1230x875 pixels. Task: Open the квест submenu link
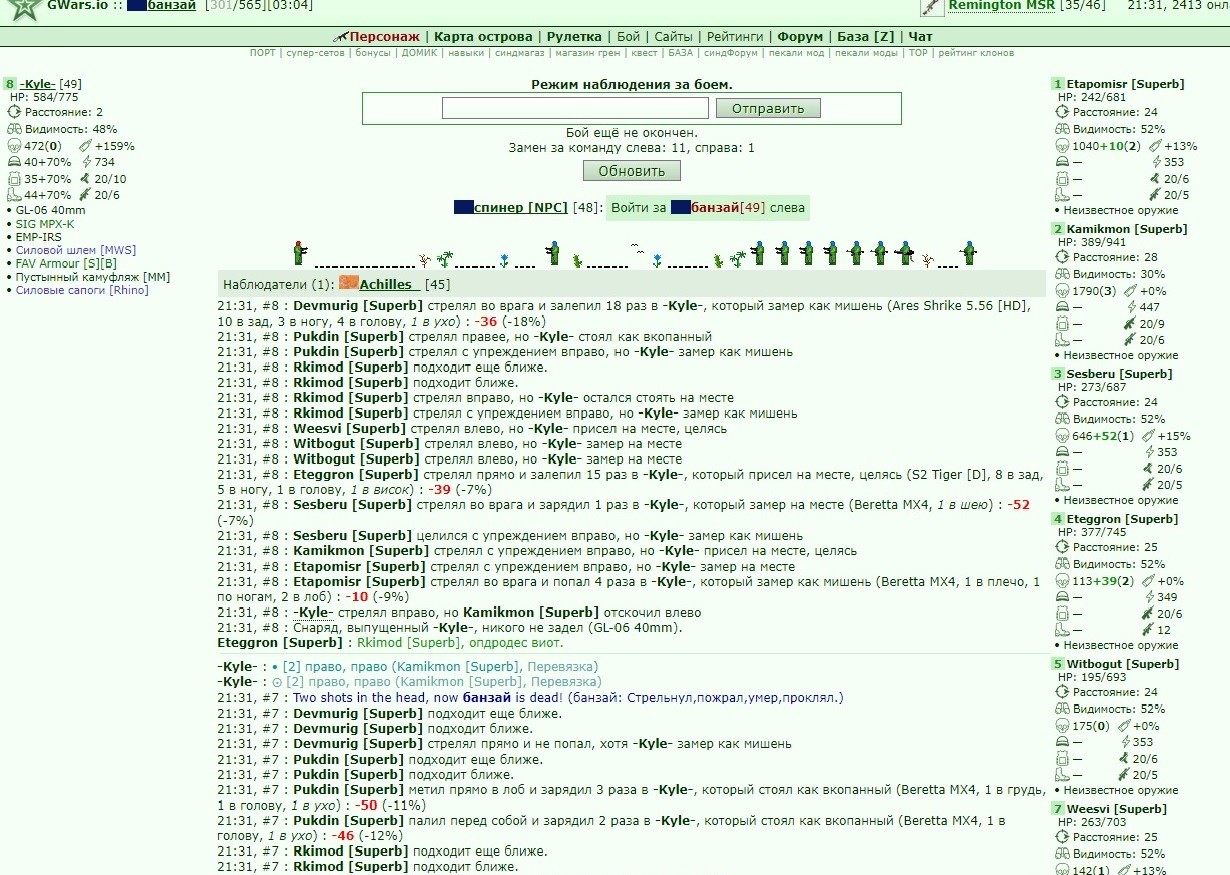pyautogui.click(x=644, y=53)
